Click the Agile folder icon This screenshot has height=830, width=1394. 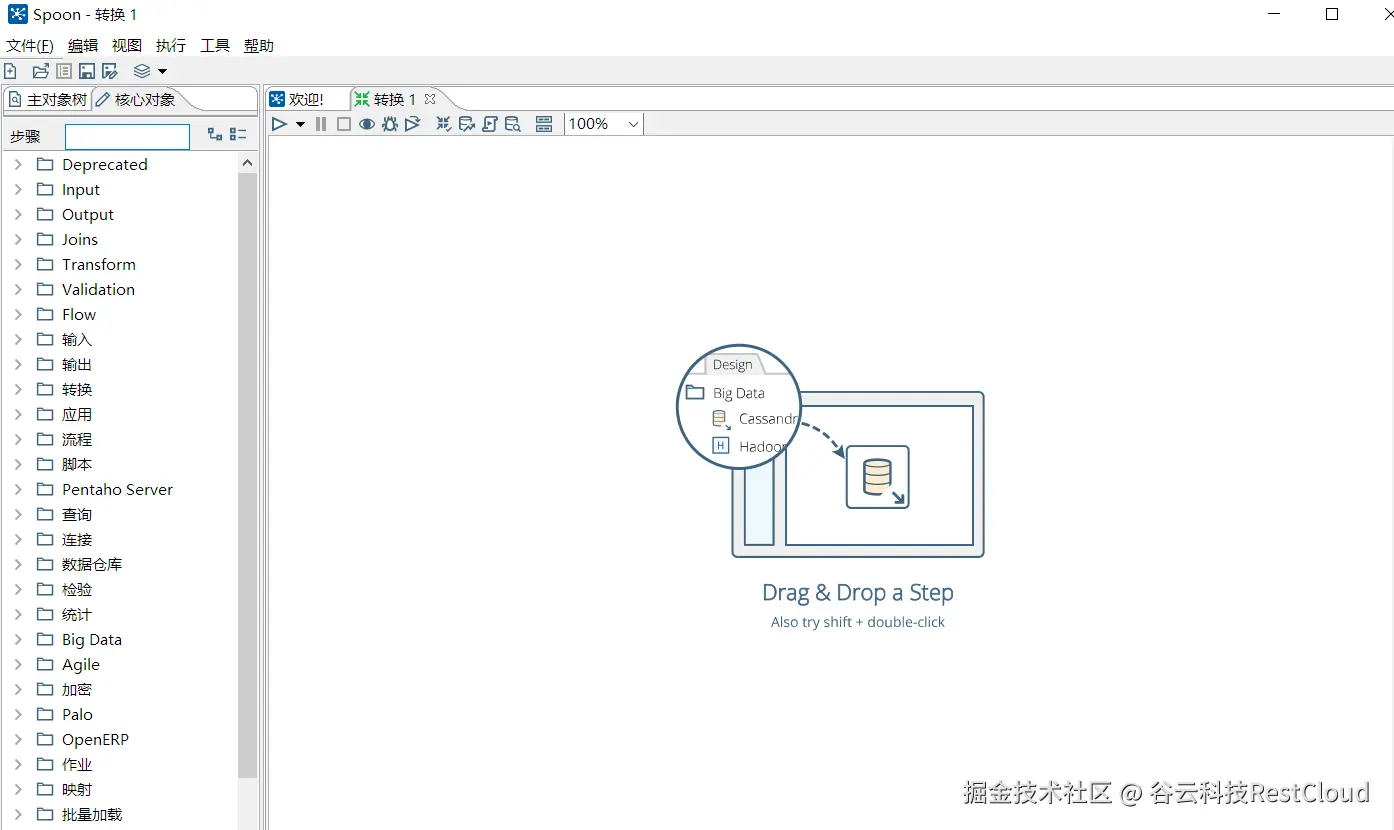click(x=45, y=664)
